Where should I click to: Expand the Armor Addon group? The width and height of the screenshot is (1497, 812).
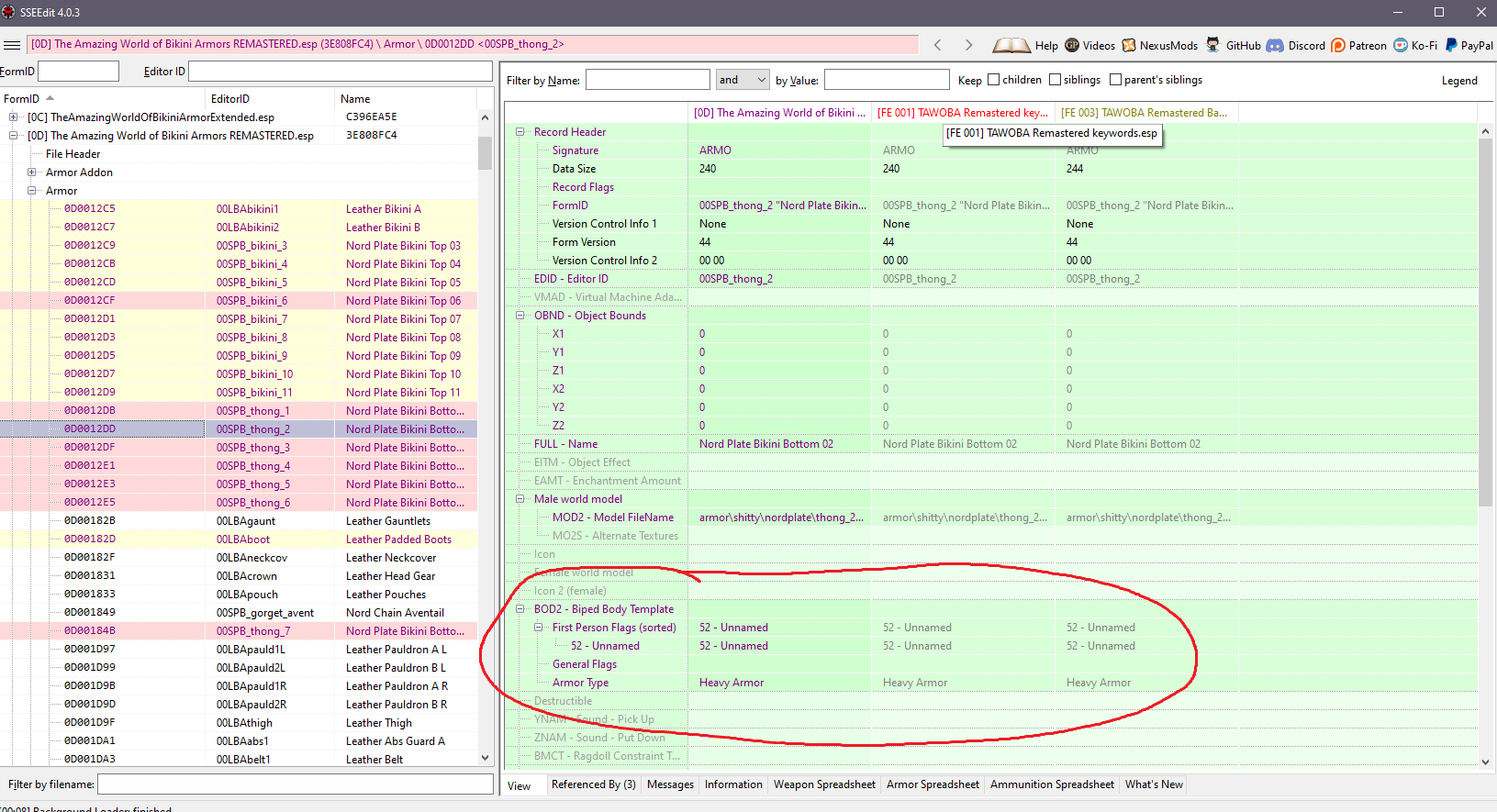[x=32, y=172]
